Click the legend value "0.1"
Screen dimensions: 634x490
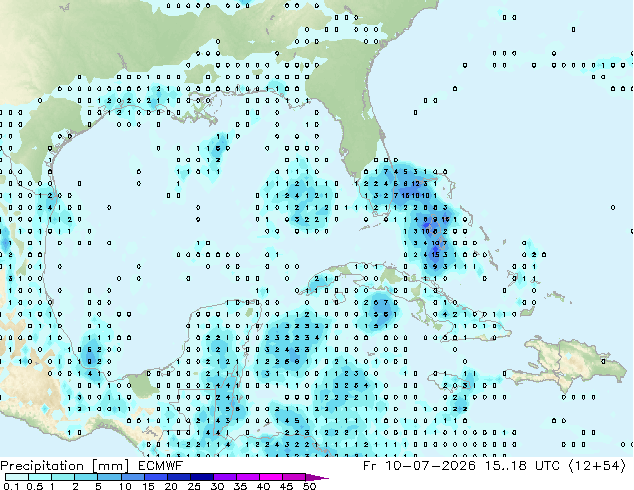(11, 486)
